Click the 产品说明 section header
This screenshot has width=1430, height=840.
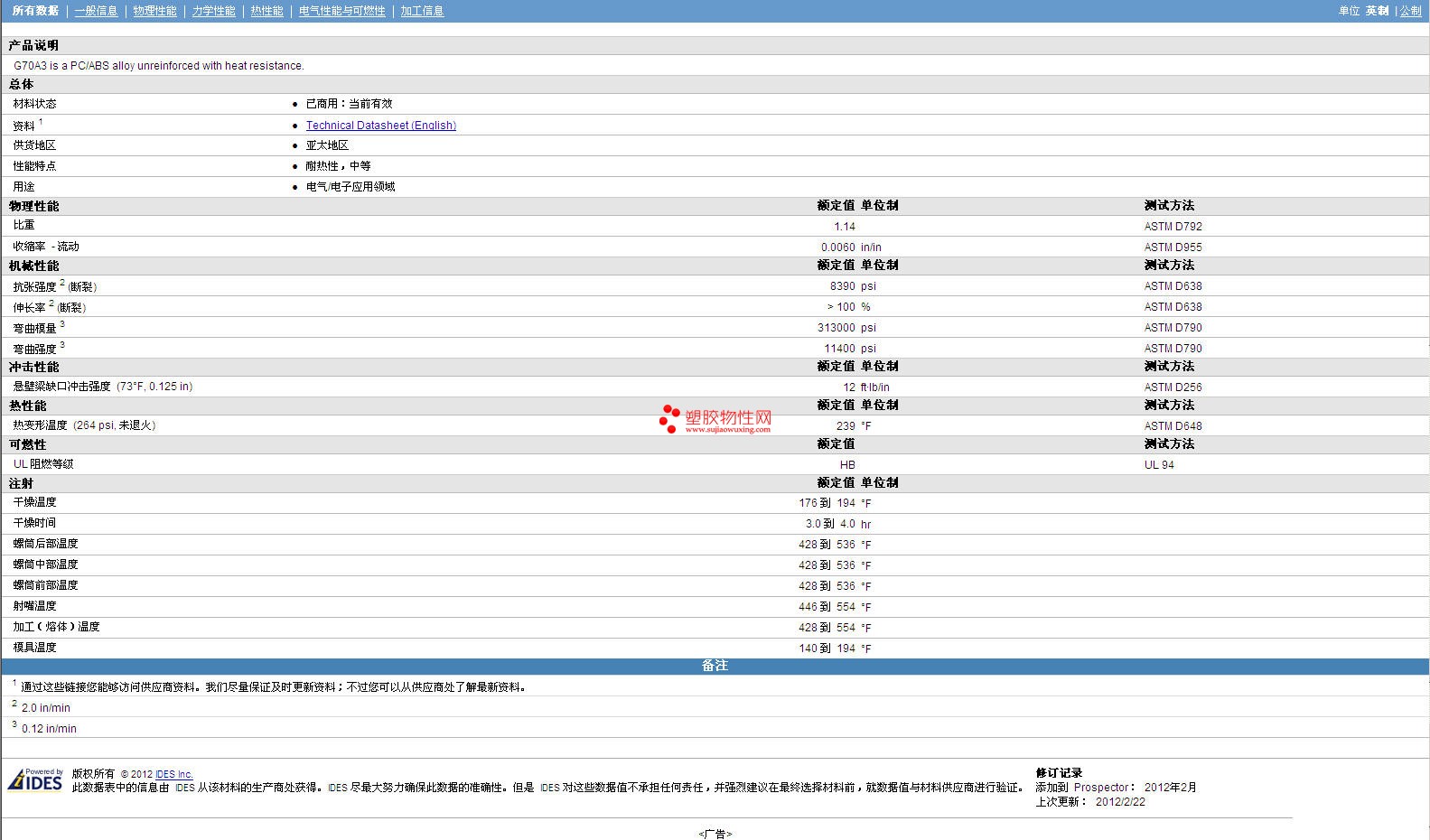pyautogui.click(x=33, y=45)
